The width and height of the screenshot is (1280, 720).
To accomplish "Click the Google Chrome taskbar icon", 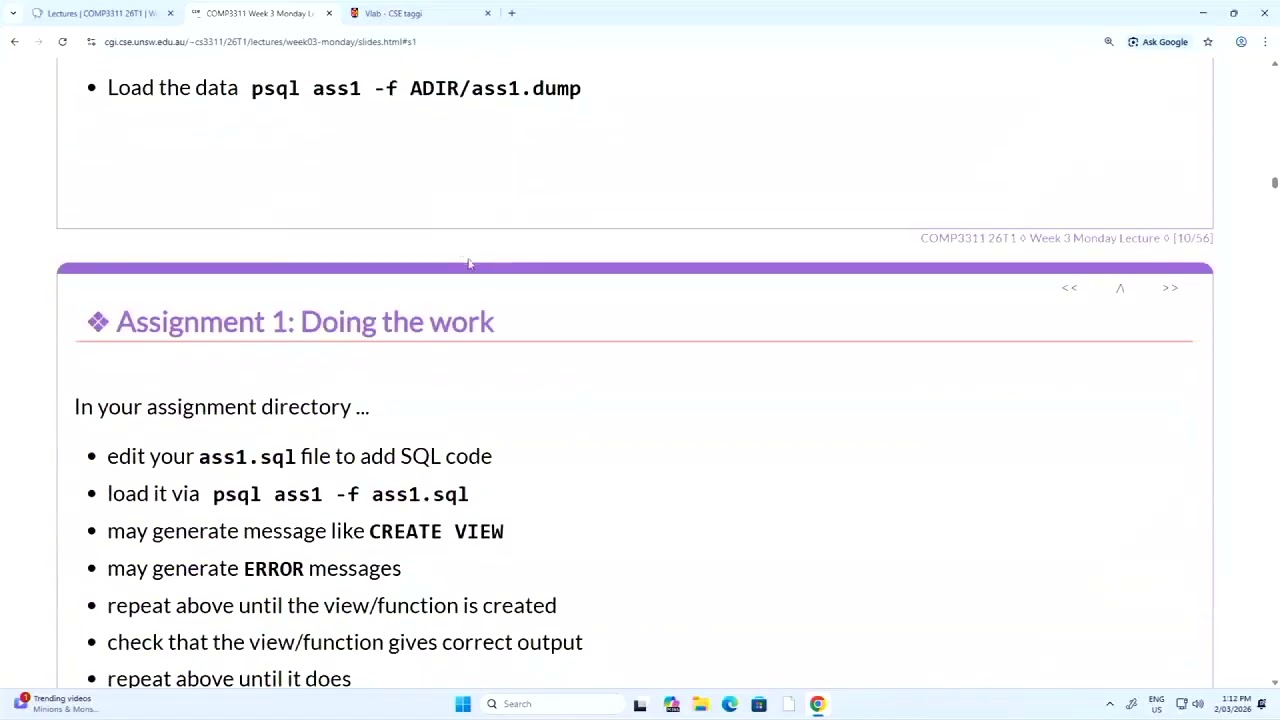I will (818, 704).
